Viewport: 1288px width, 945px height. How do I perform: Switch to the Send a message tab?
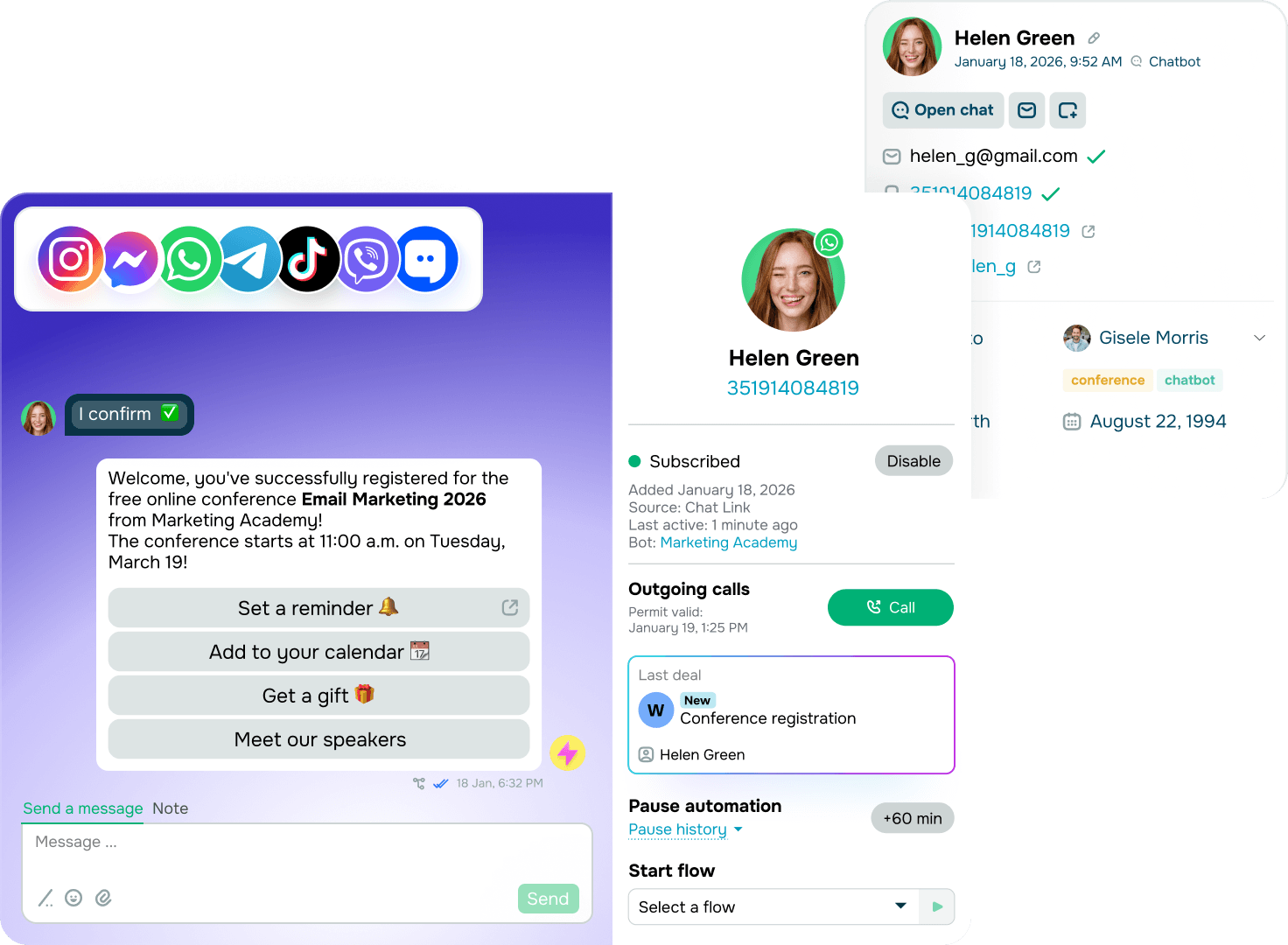83,808
